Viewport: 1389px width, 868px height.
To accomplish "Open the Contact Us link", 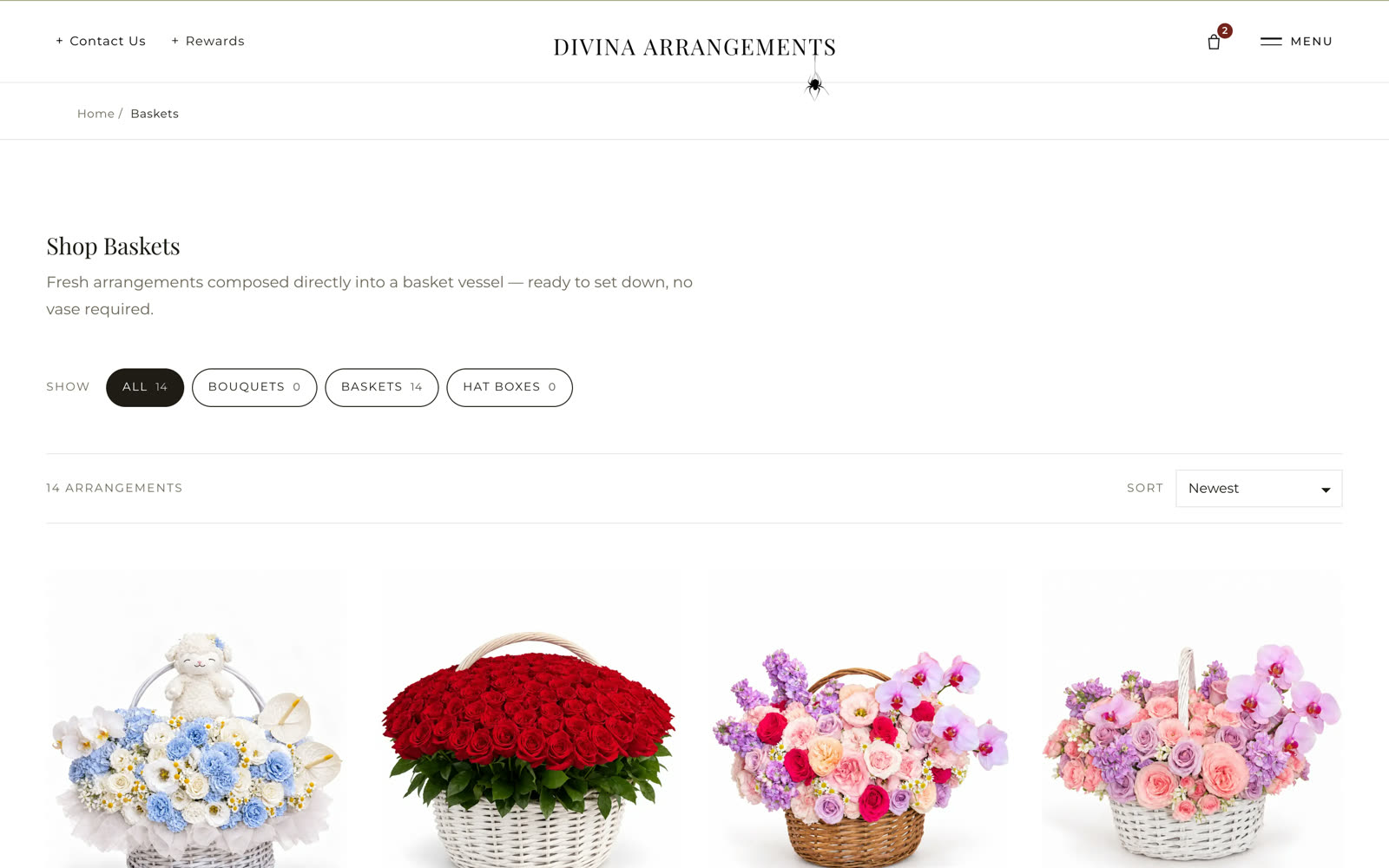I will pyautogui.click(x=101, y=41).
